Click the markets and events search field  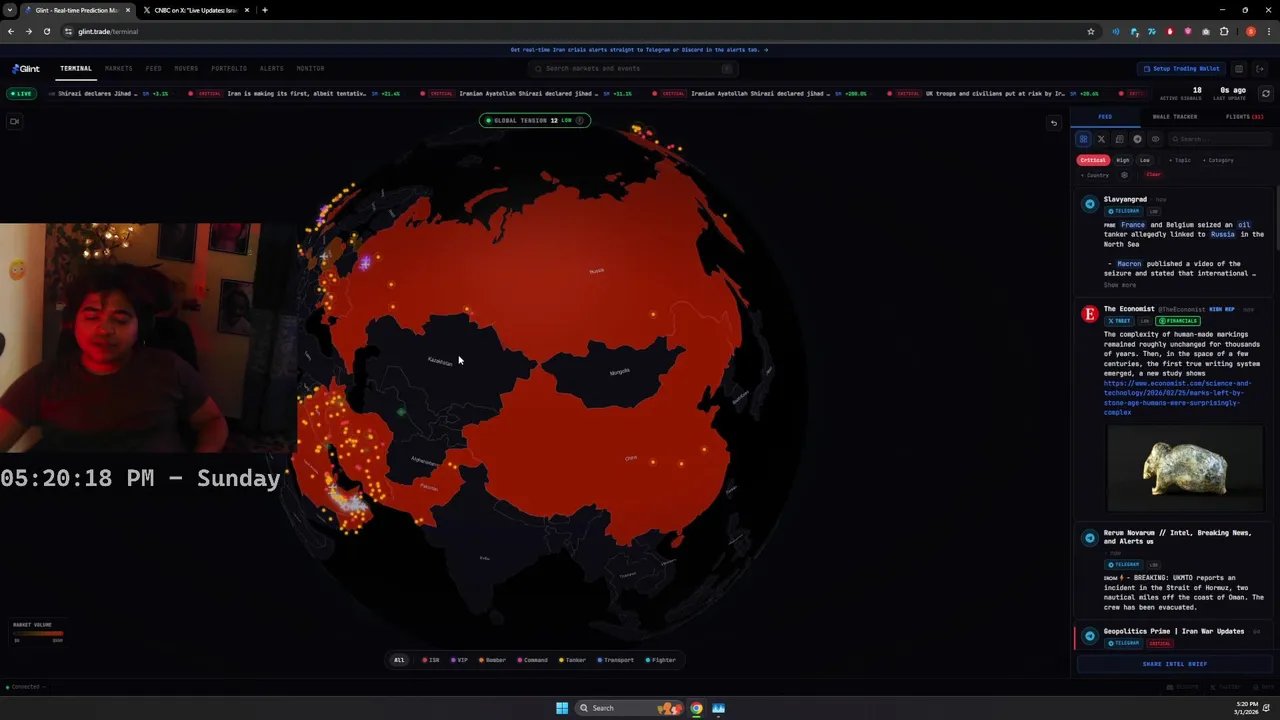[x=634, y=68]
